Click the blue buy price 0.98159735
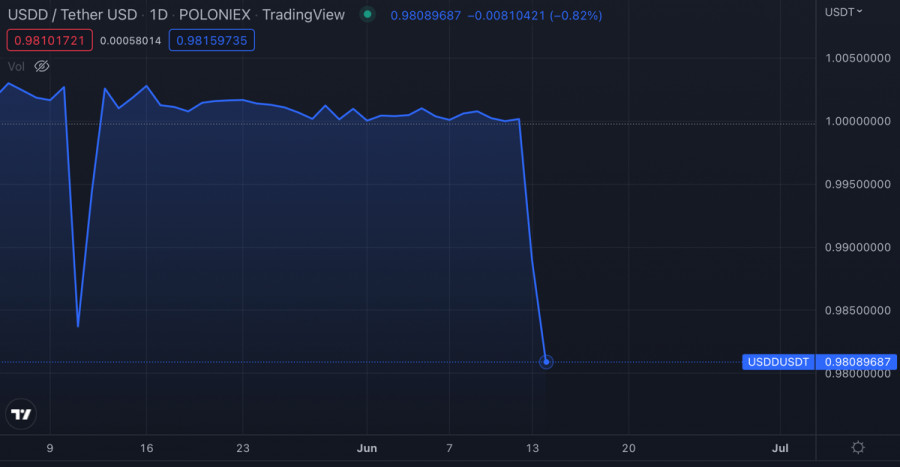Screen dimensions: 900x467 tap(212, 40)
